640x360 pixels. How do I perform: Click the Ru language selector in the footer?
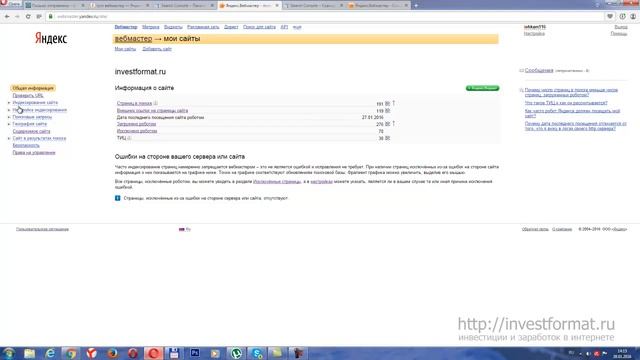[x=185, y=229]
